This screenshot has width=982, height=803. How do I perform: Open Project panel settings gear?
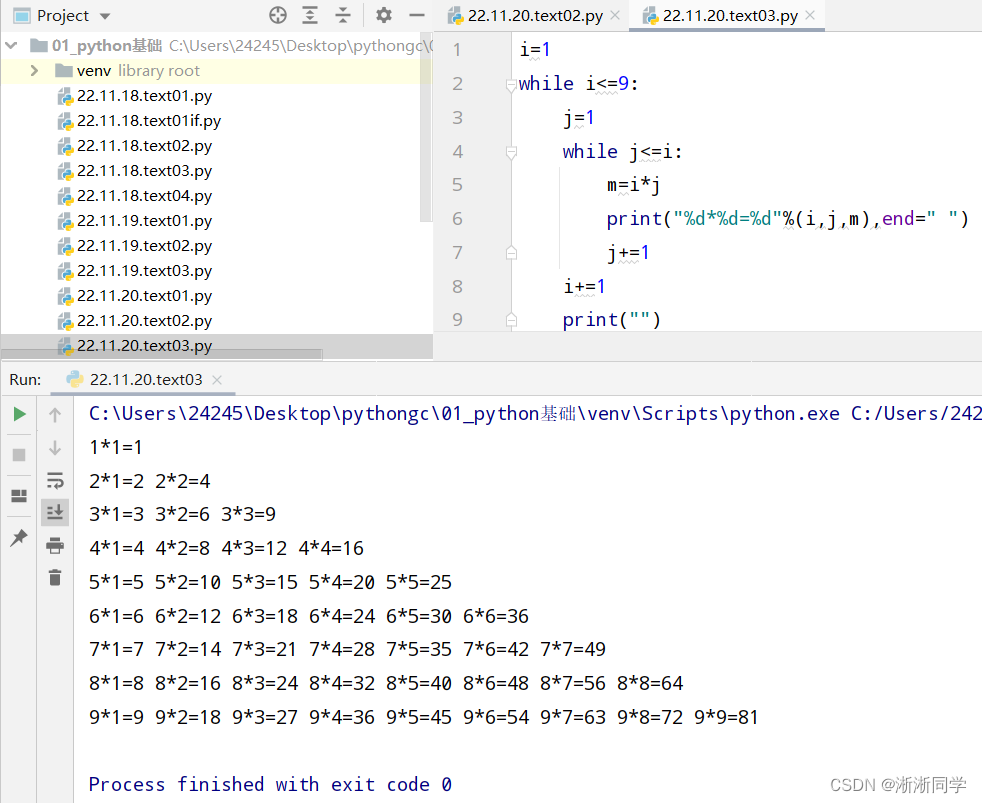coord(383,15)
